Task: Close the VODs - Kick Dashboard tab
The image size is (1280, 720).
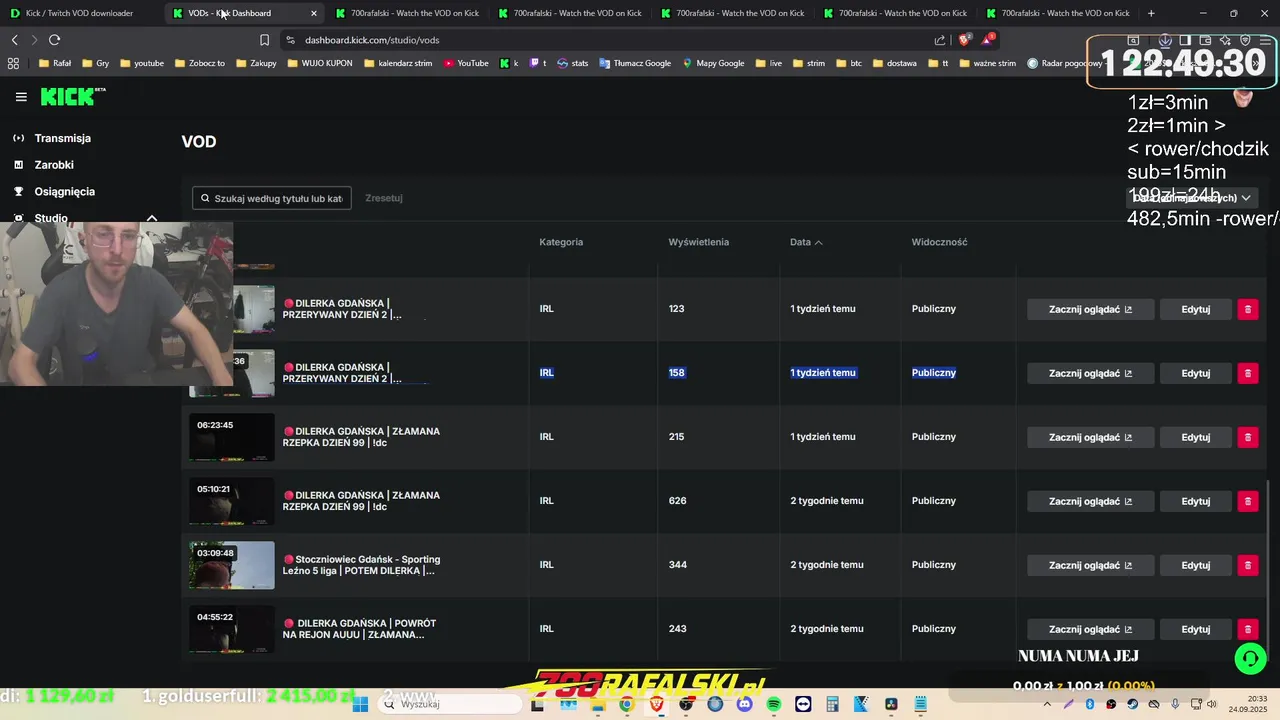Action: 314,13
